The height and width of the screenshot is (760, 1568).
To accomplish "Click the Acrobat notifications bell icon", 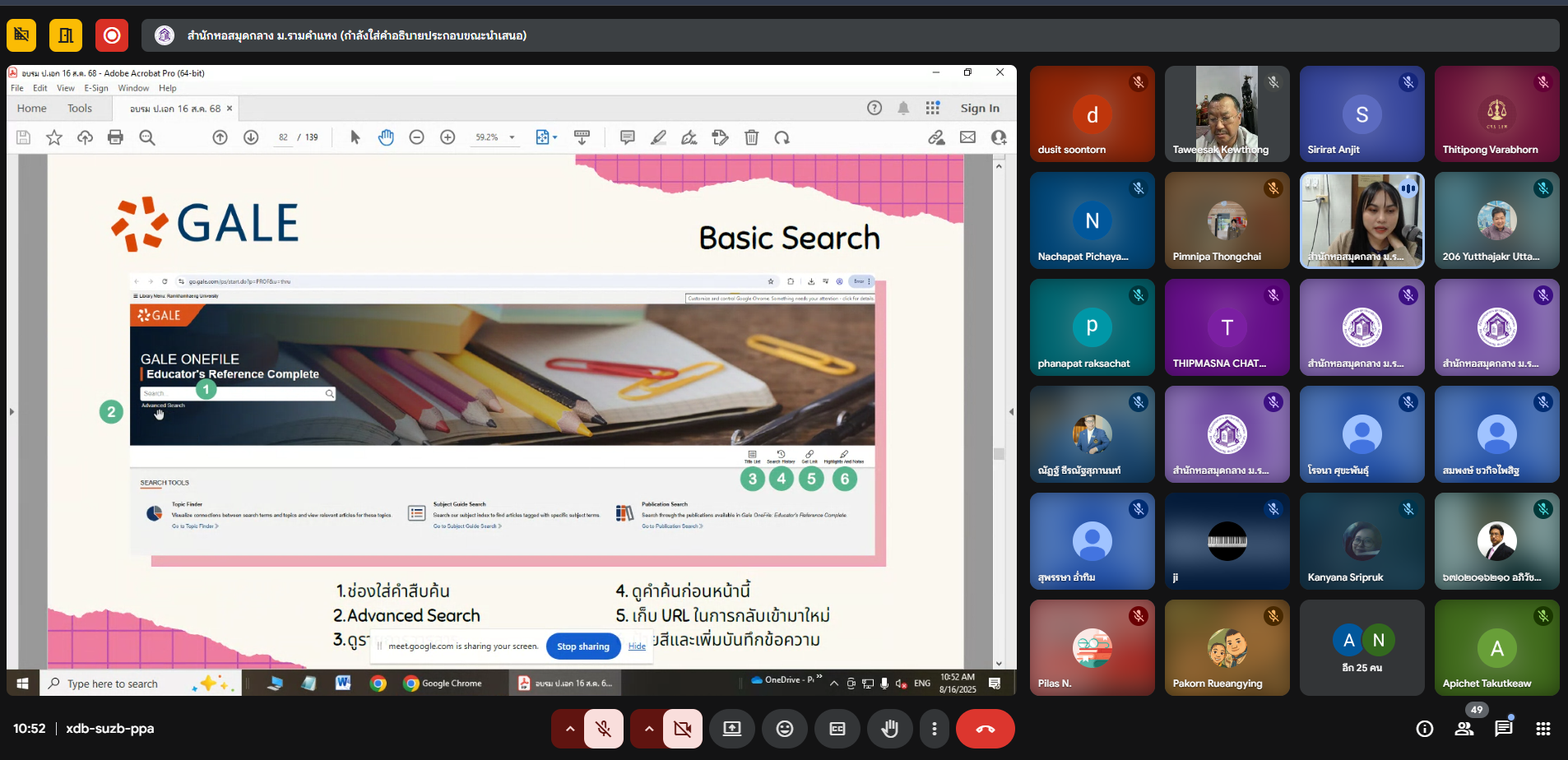I will tap(903, 108).
